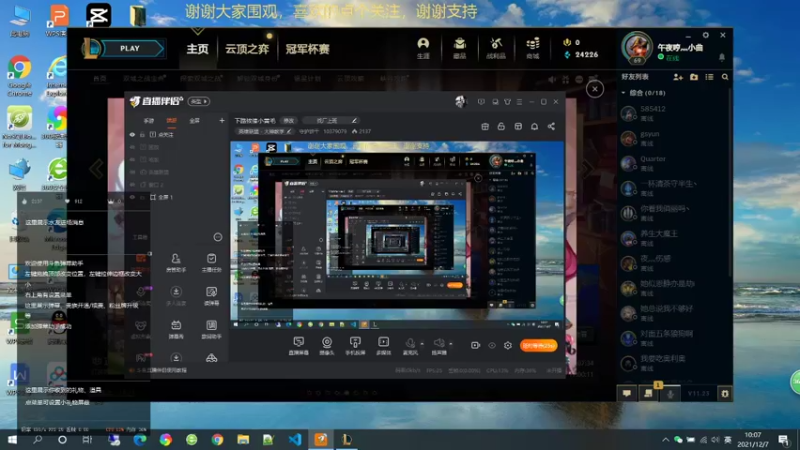Collapse the 综合 (0/18) friends group

click(623, 93)
